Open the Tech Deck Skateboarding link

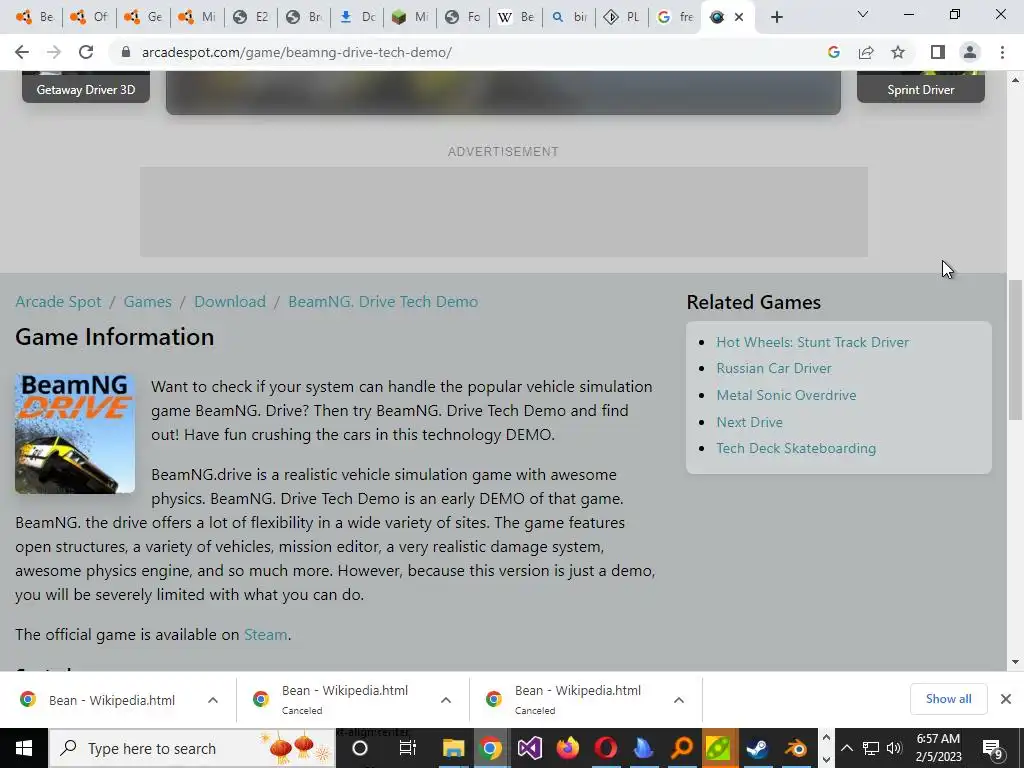[796, 449]
